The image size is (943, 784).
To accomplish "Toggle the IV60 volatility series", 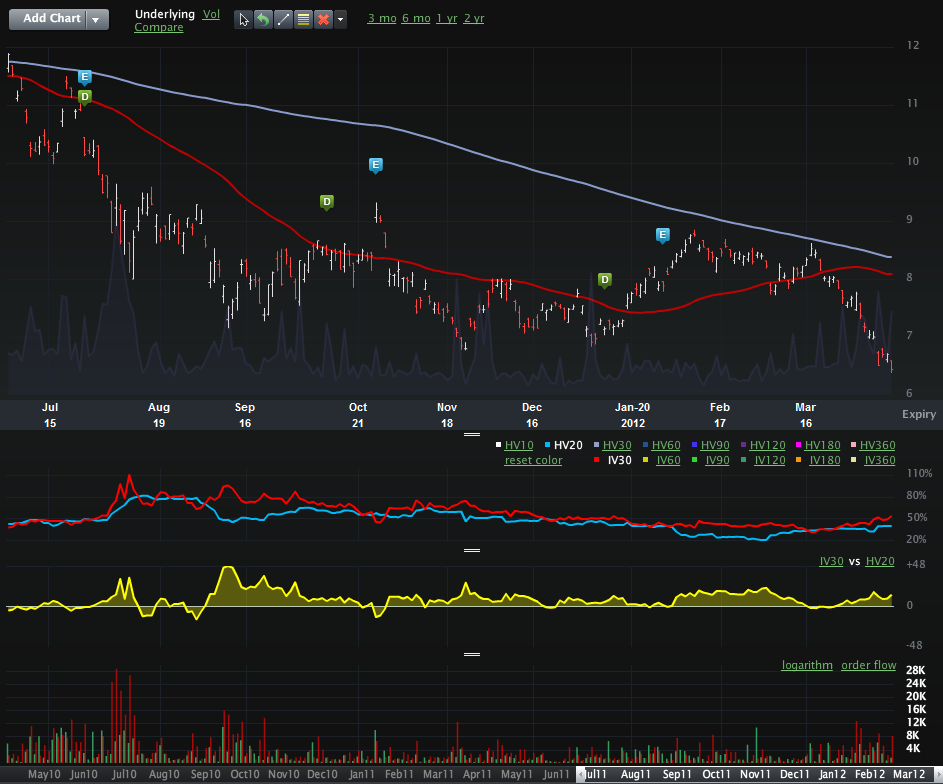I will 668,460.
